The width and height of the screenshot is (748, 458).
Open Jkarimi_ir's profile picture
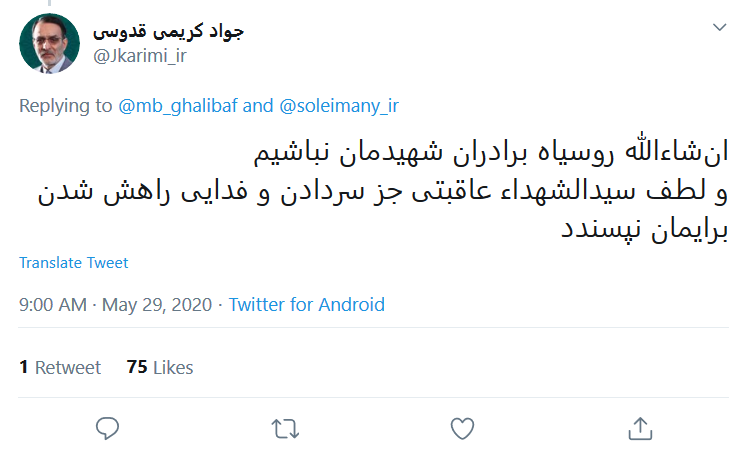pyautogui.click(x=50, y=44)
